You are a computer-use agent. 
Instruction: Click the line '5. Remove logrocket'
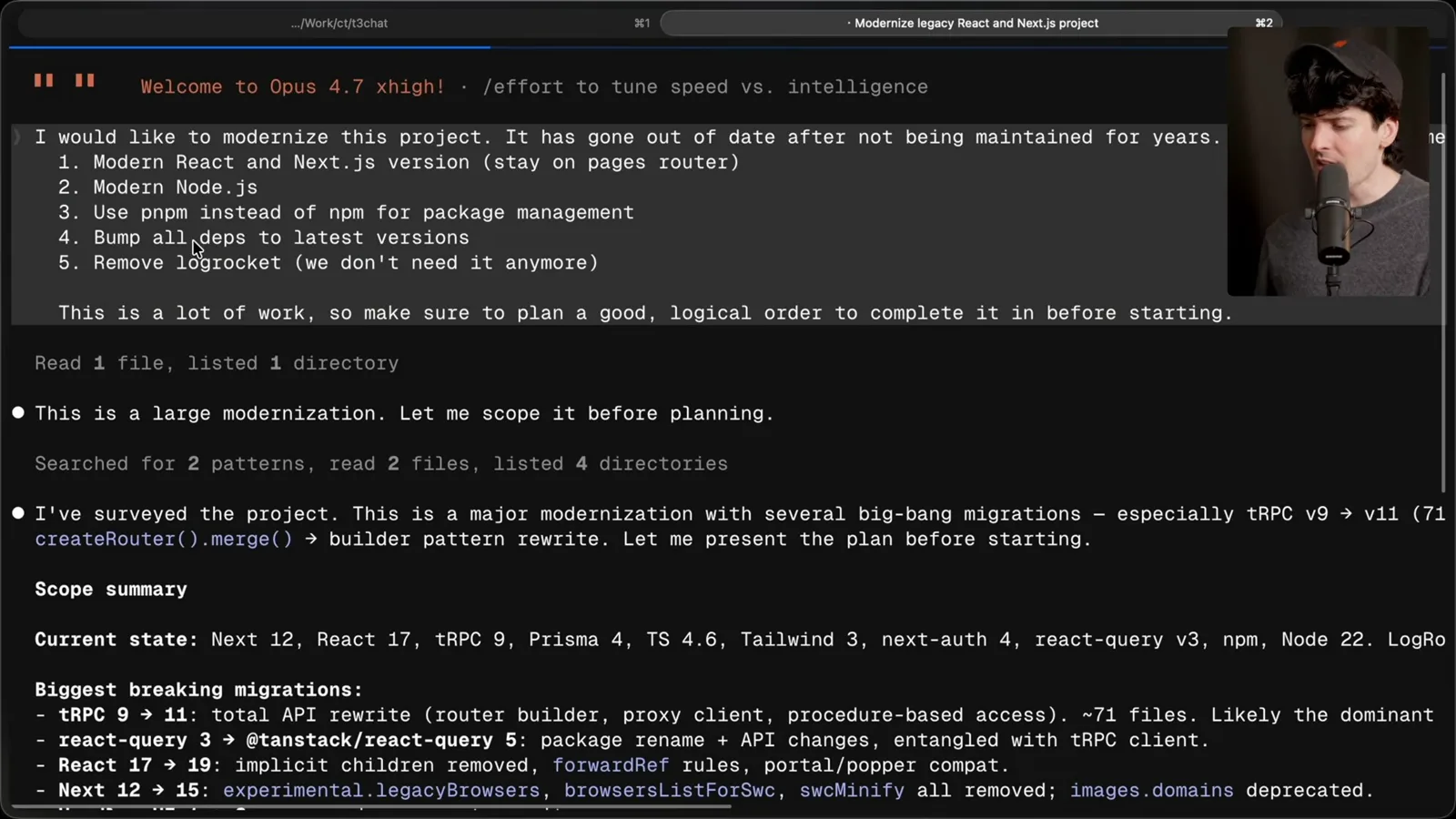coord(329,263)
